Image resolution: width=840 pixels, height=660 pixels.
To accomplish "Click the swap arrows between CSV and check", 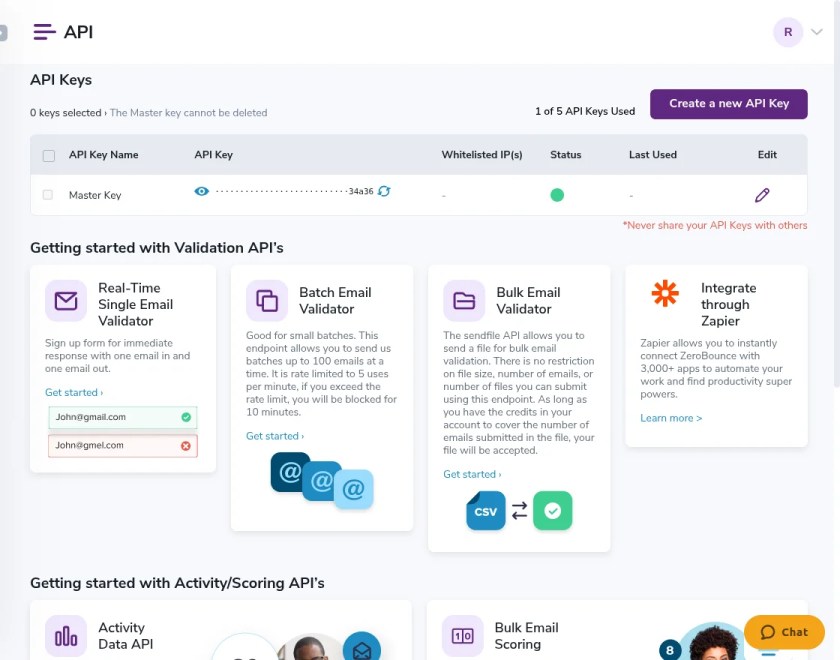I will point(519,511).
